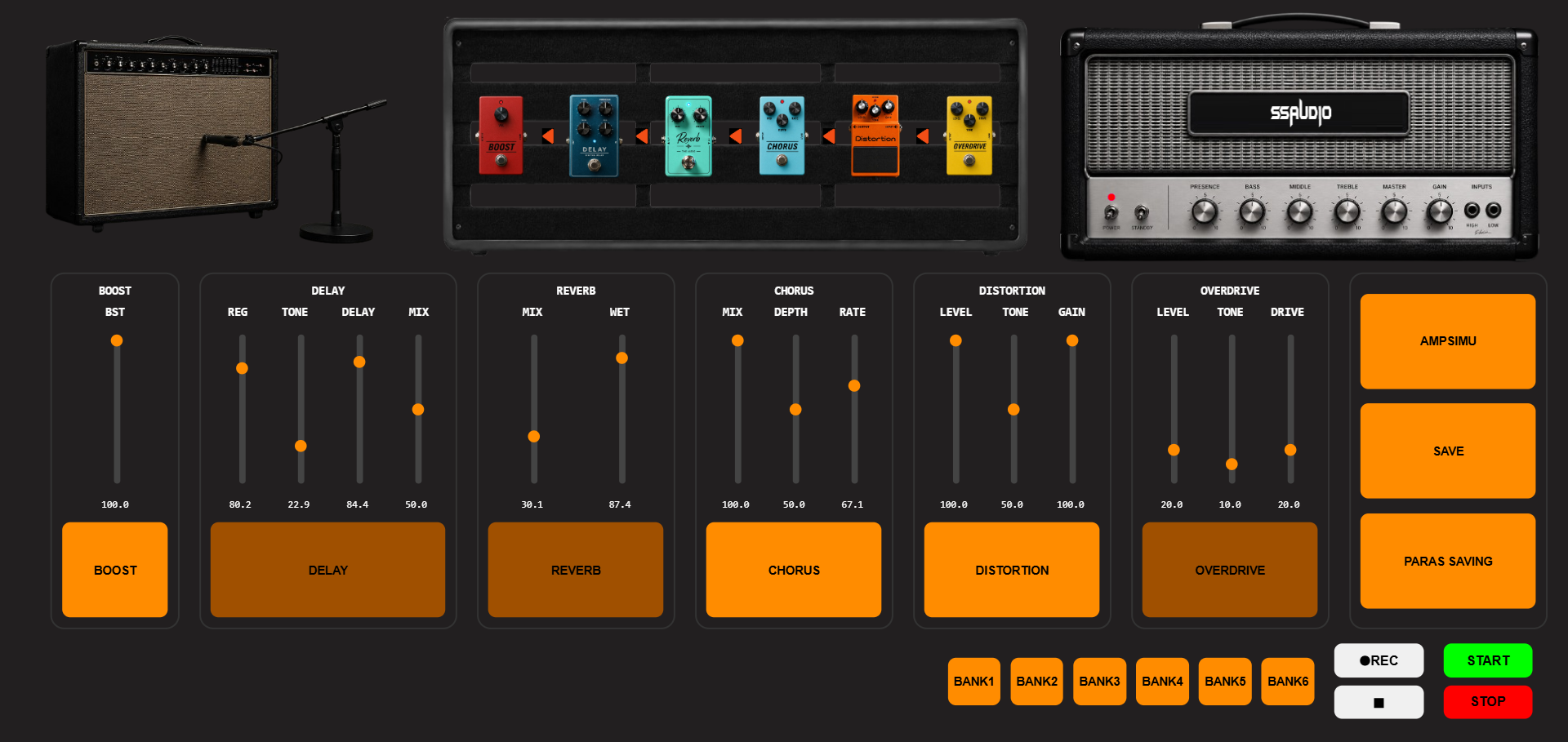The image size is (1568, 742).
Task: Load preset BANK3
Action: (x=1100, y=682)
